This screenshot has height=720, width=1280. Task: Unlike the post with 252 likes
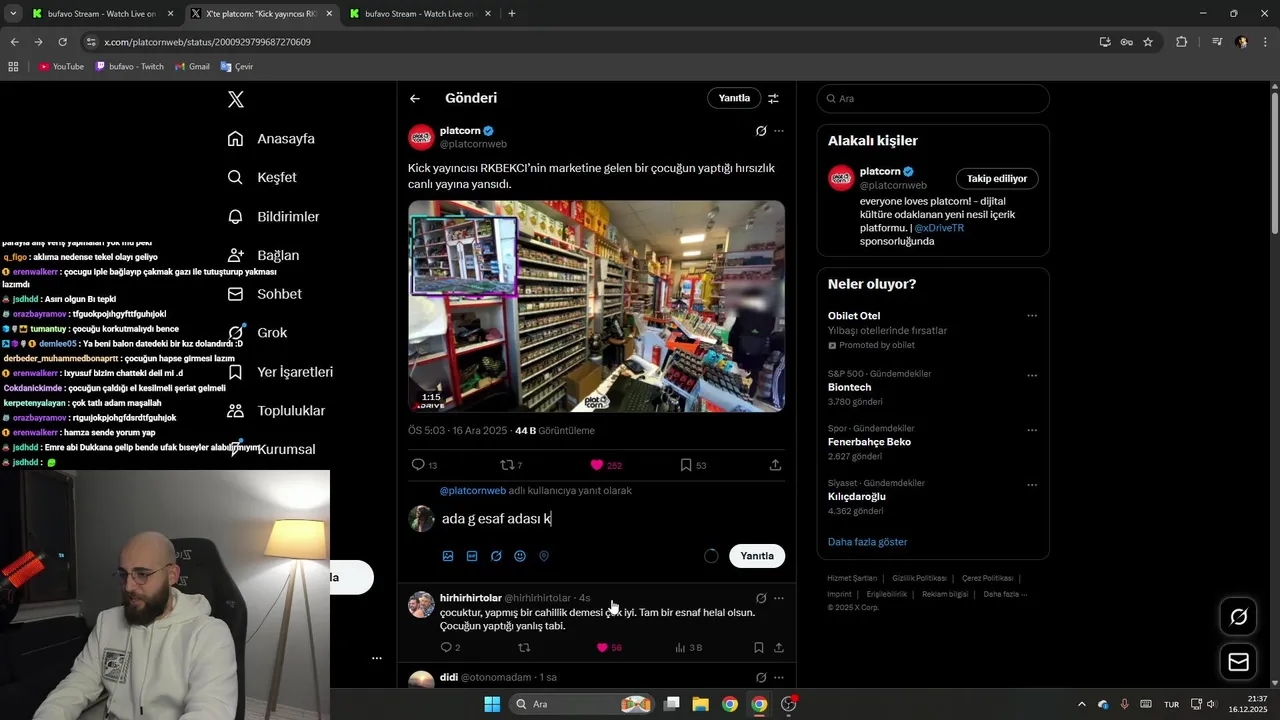pos(597,465)
